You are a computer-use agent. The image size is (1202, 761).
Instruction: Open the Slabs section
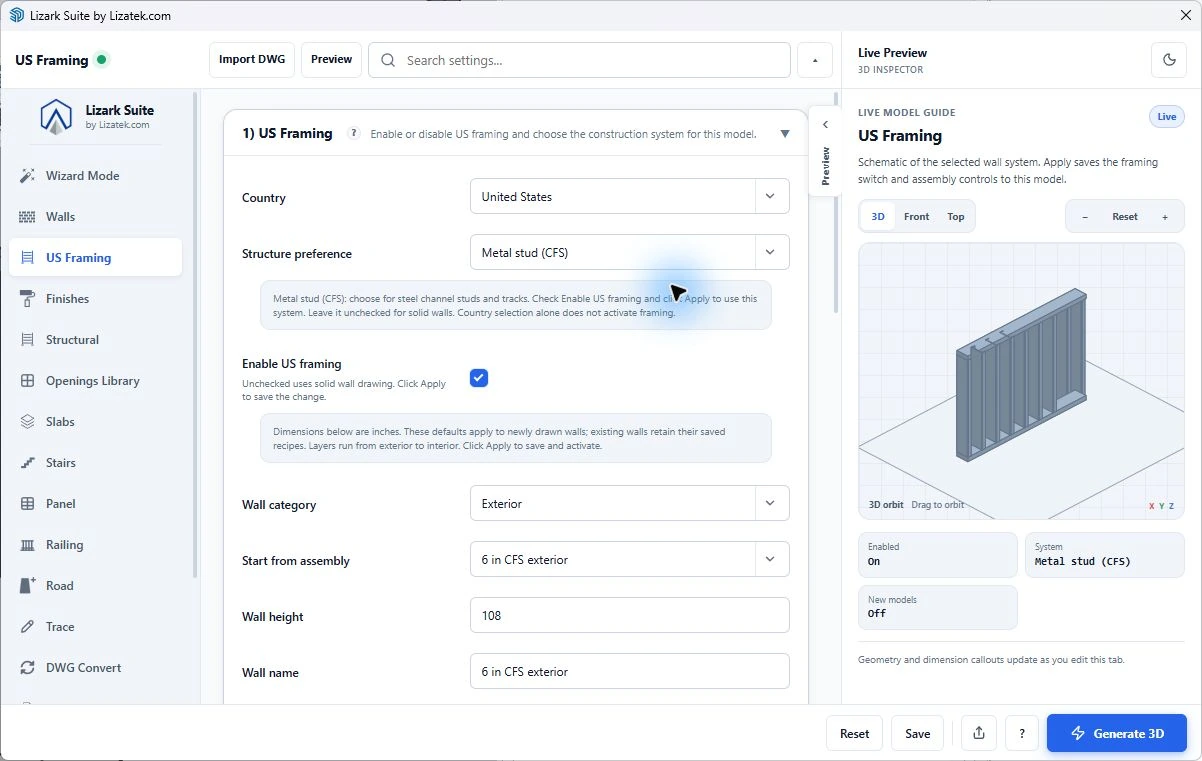[x=95, y=422]
